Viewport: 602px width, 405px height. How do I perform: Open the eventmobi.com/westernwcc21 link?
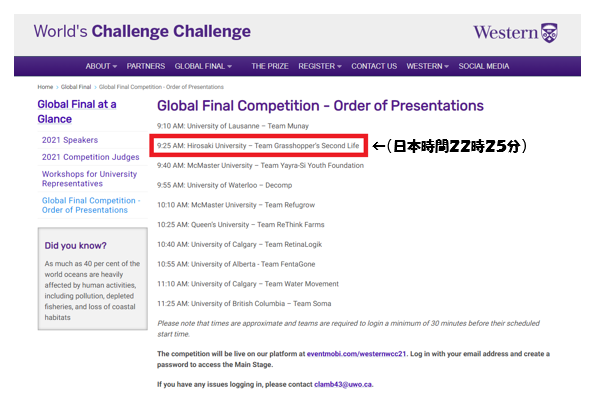click(356, 354)
